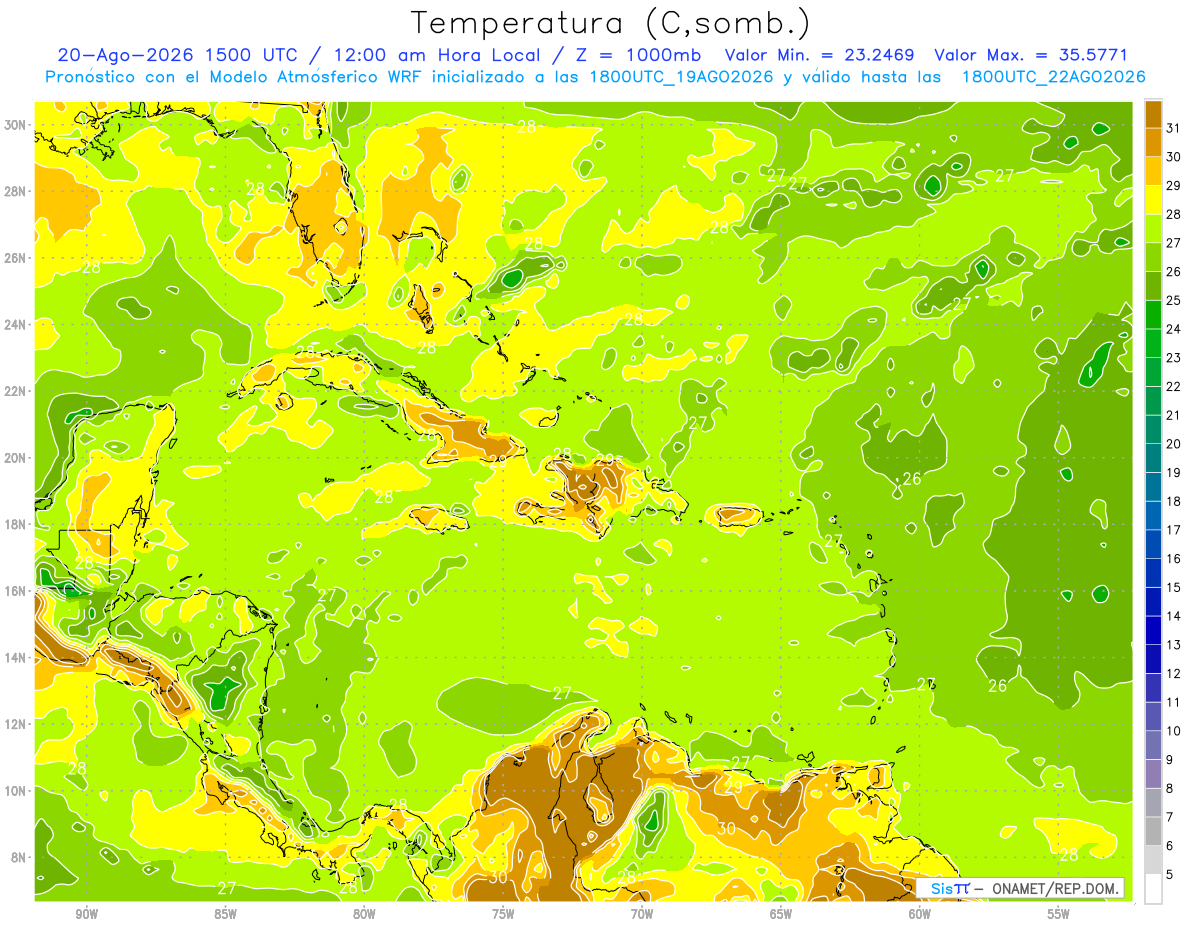Click the 70W longitude axis label
1200x927 pixels.
pos(642,914)
